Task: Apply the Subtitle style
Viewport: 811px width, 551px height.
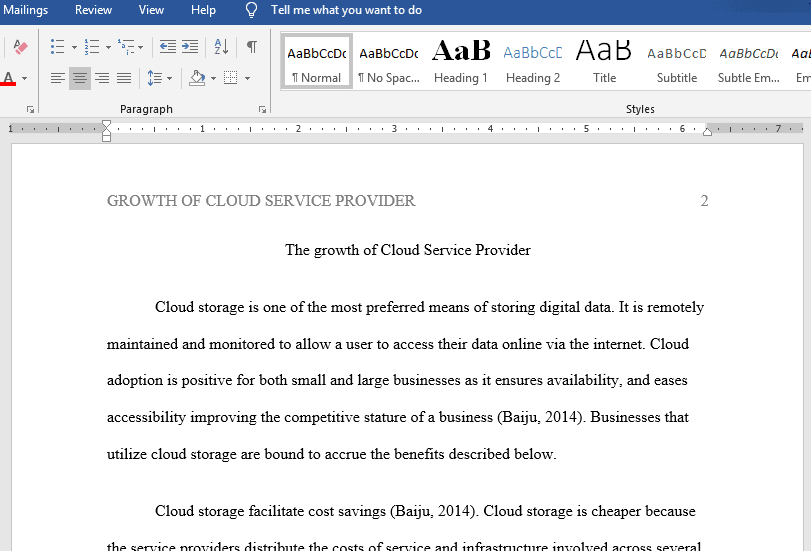Action: point(677,62)
